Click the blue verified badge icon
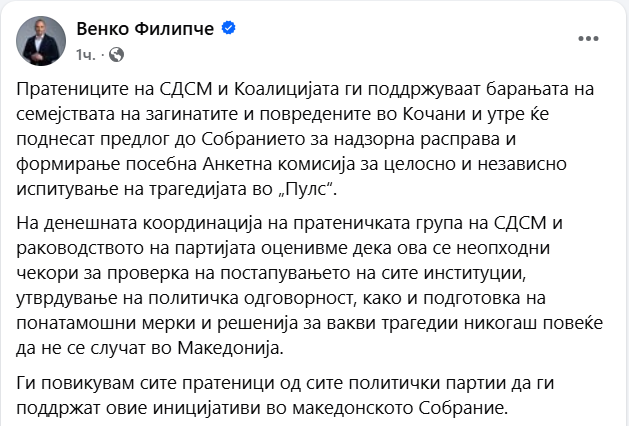The width and height of the screenshot is (629, 426). click(229, 28)
